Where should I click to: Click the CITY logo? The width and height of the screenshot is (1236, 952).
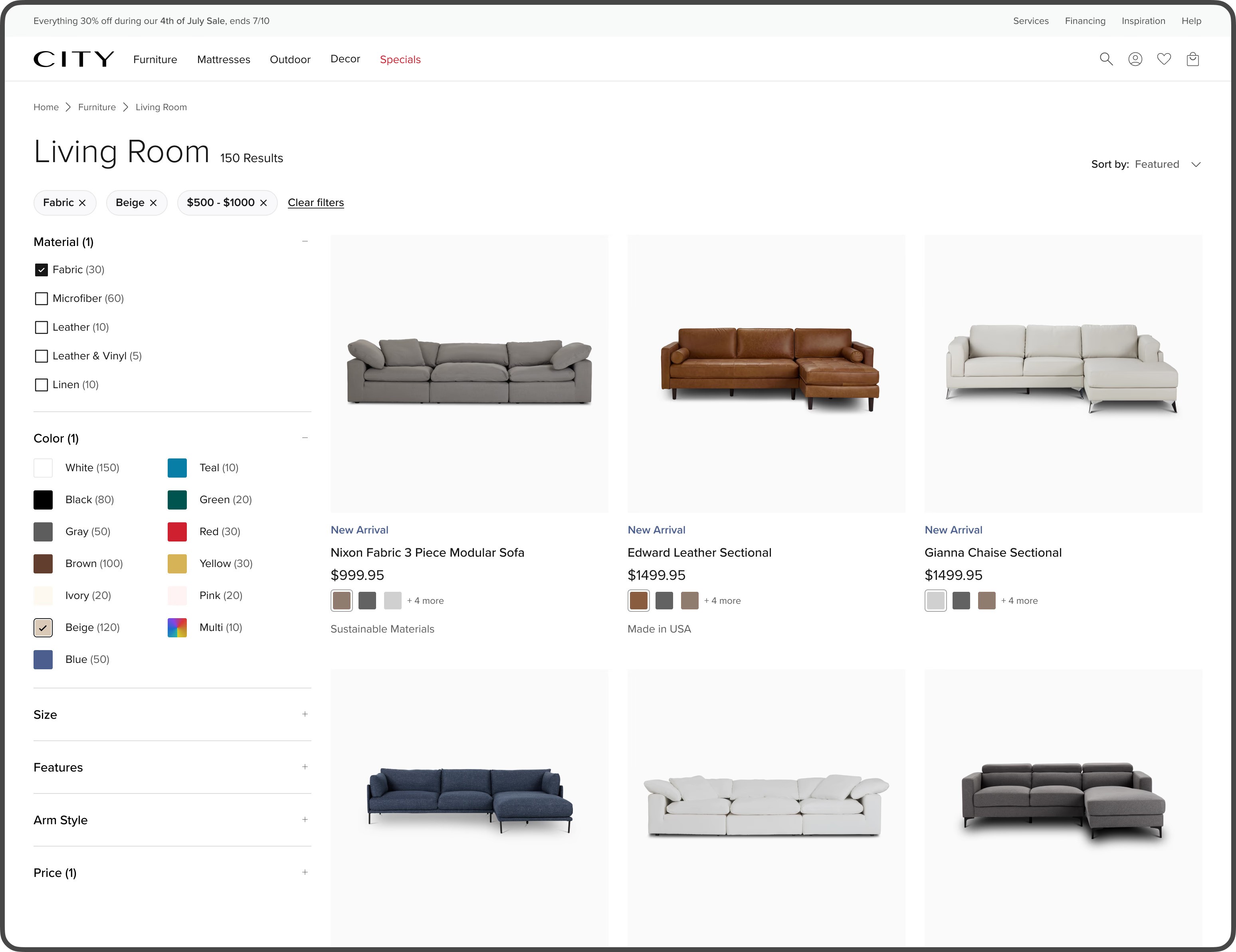coord(73,59)
